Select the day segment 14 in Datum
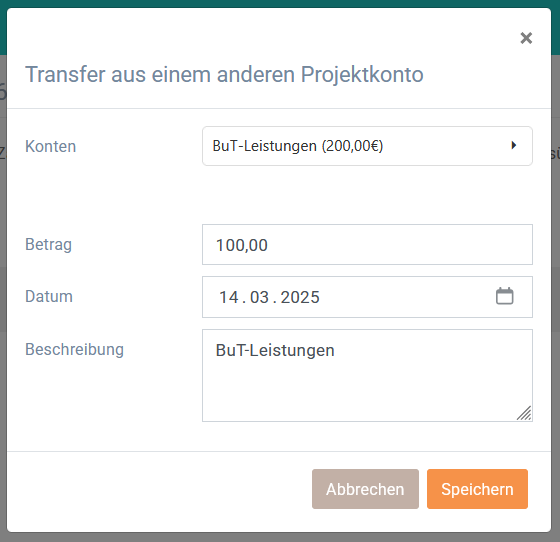The width and height of the screenshot is (560, 542). (229, 297)
